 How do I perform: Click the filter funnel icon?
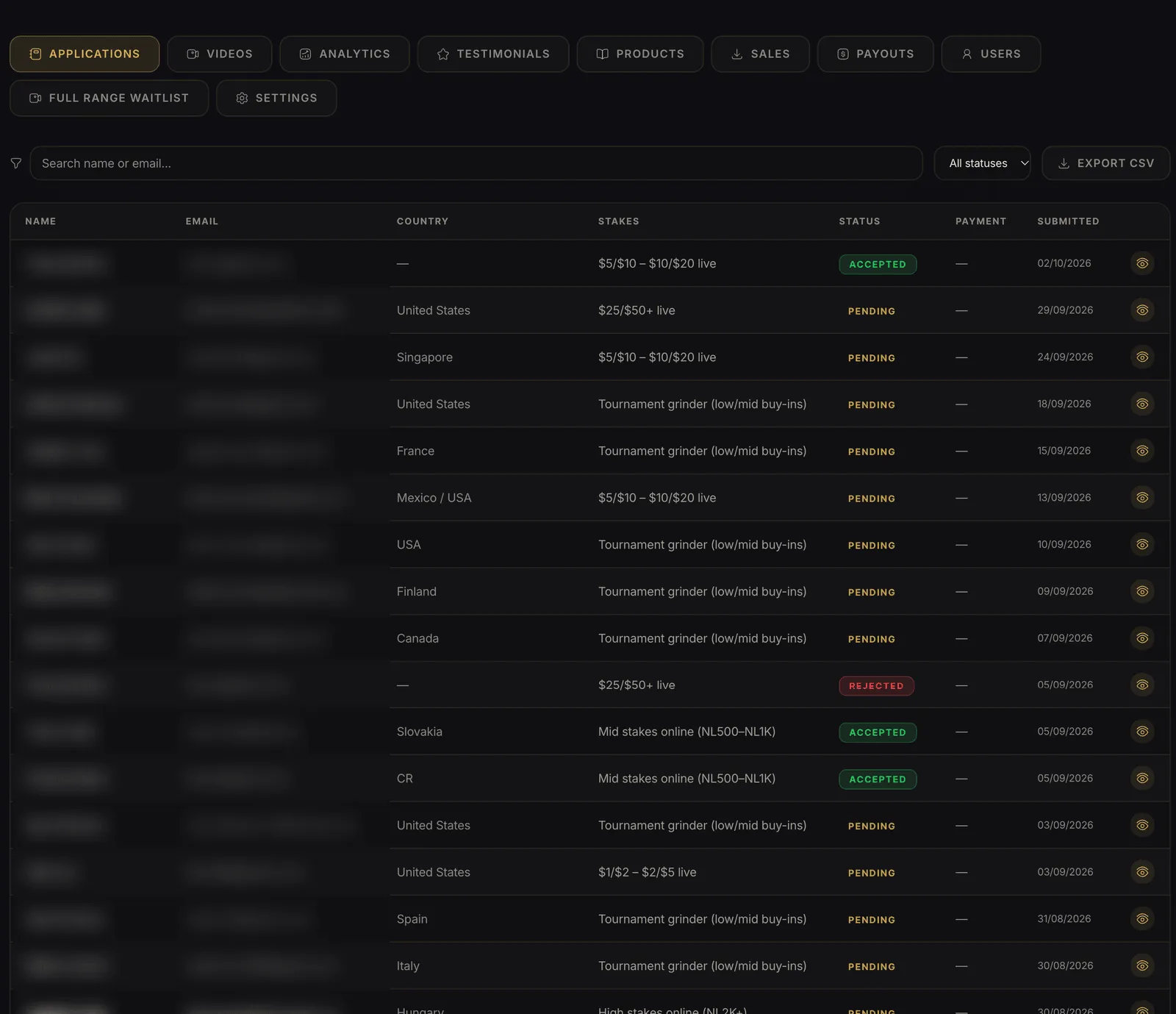(x=16, y=163)
